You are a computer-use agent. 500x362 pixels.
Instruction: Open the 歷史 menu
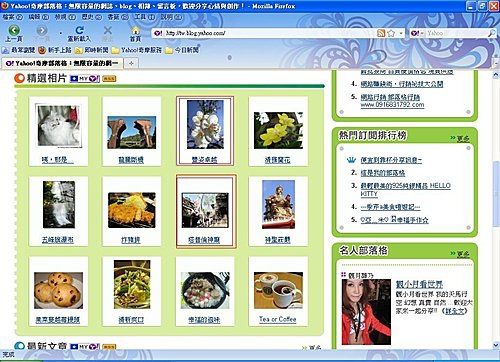click(x=92, y=17)
